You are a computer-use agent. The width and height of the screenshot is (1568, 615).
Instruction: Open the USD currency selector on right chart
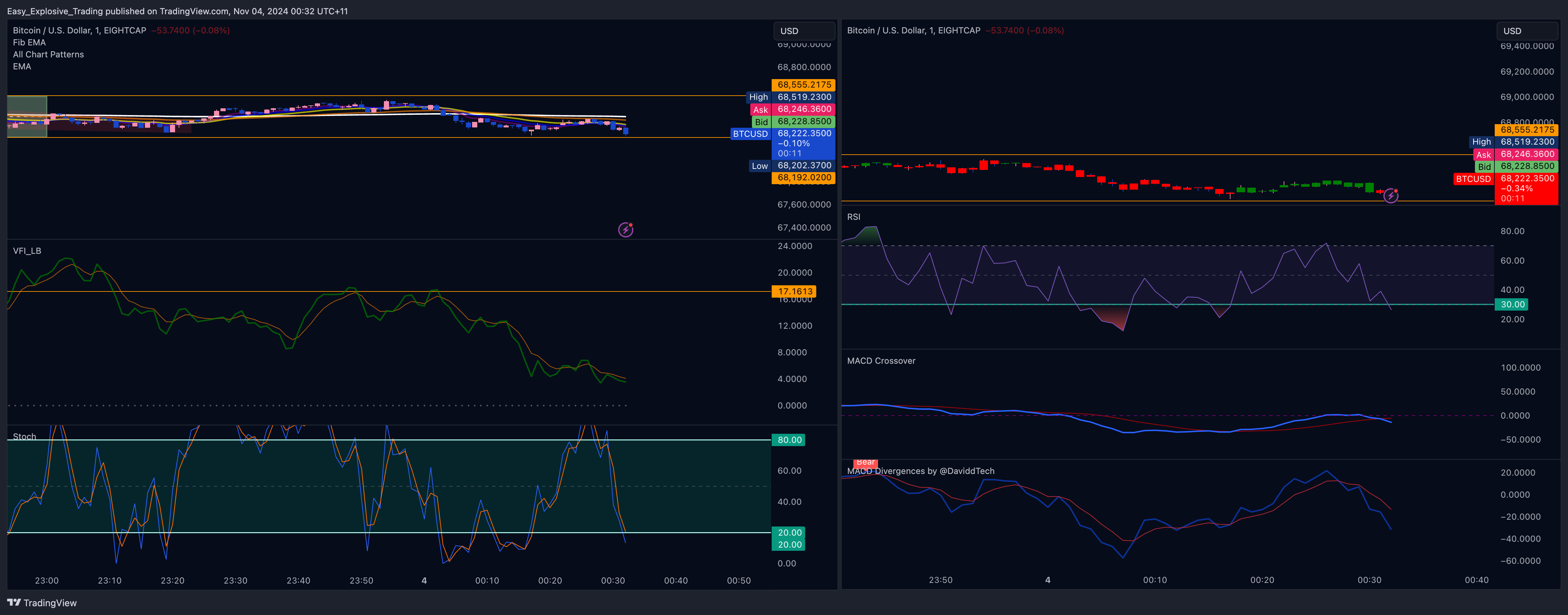[x=1527, y=31]
